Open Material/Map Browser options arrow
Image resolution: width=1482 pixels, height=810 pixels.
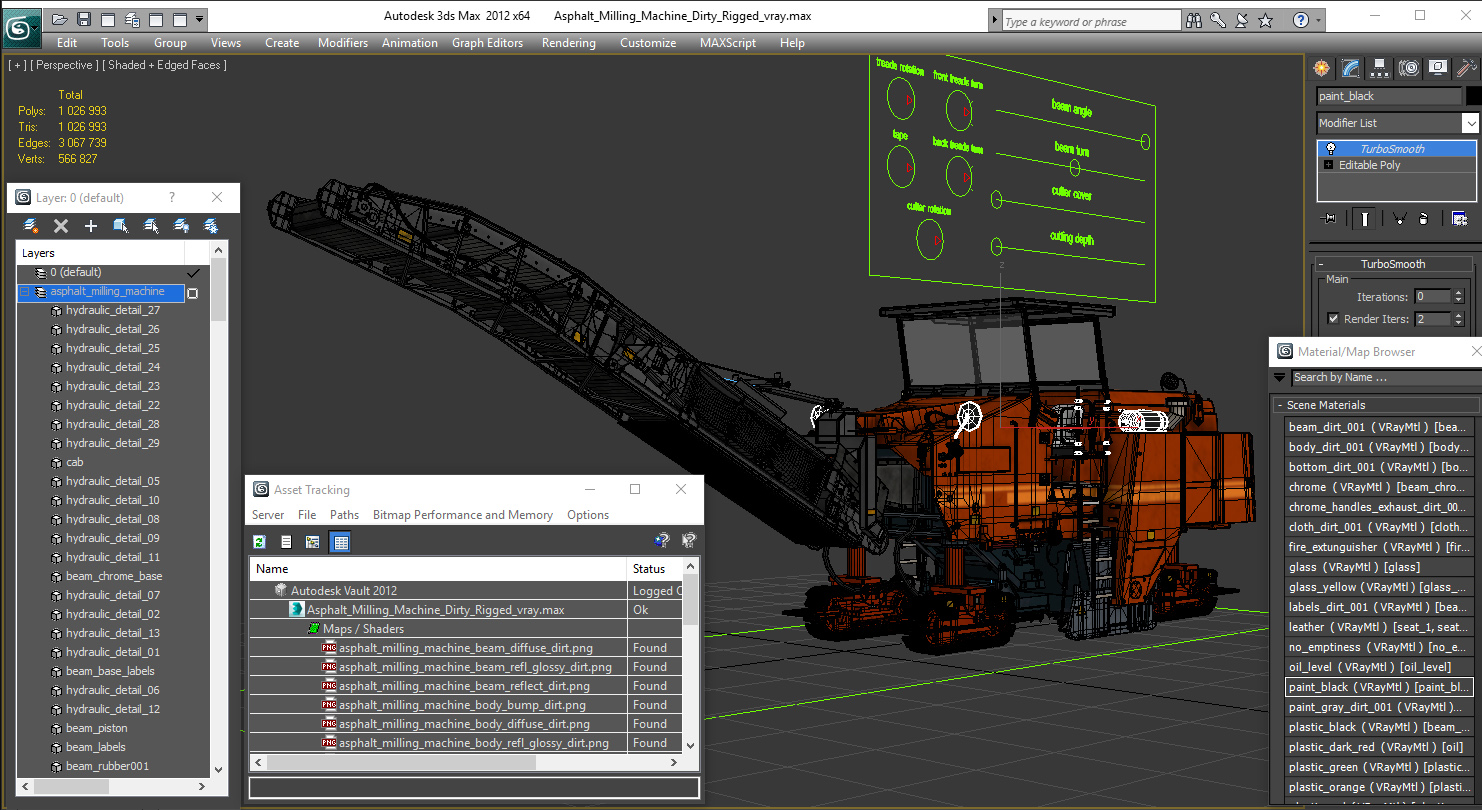[x=1279, y=377]
